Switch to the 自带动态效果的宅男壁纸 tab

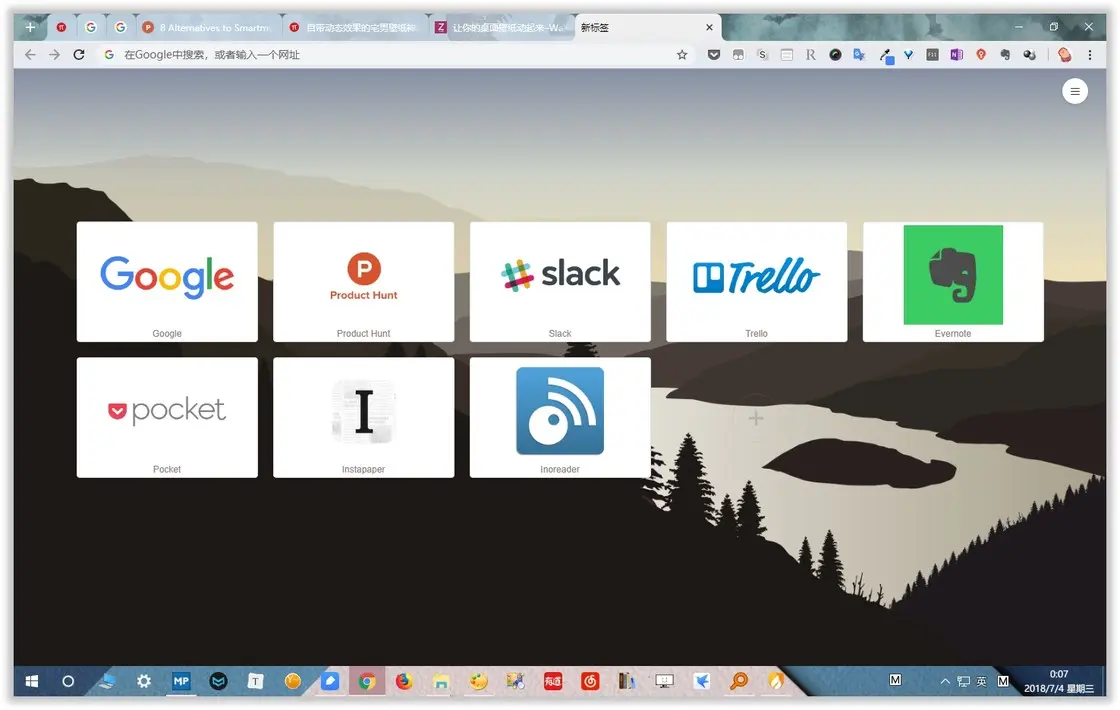(355, 27)
